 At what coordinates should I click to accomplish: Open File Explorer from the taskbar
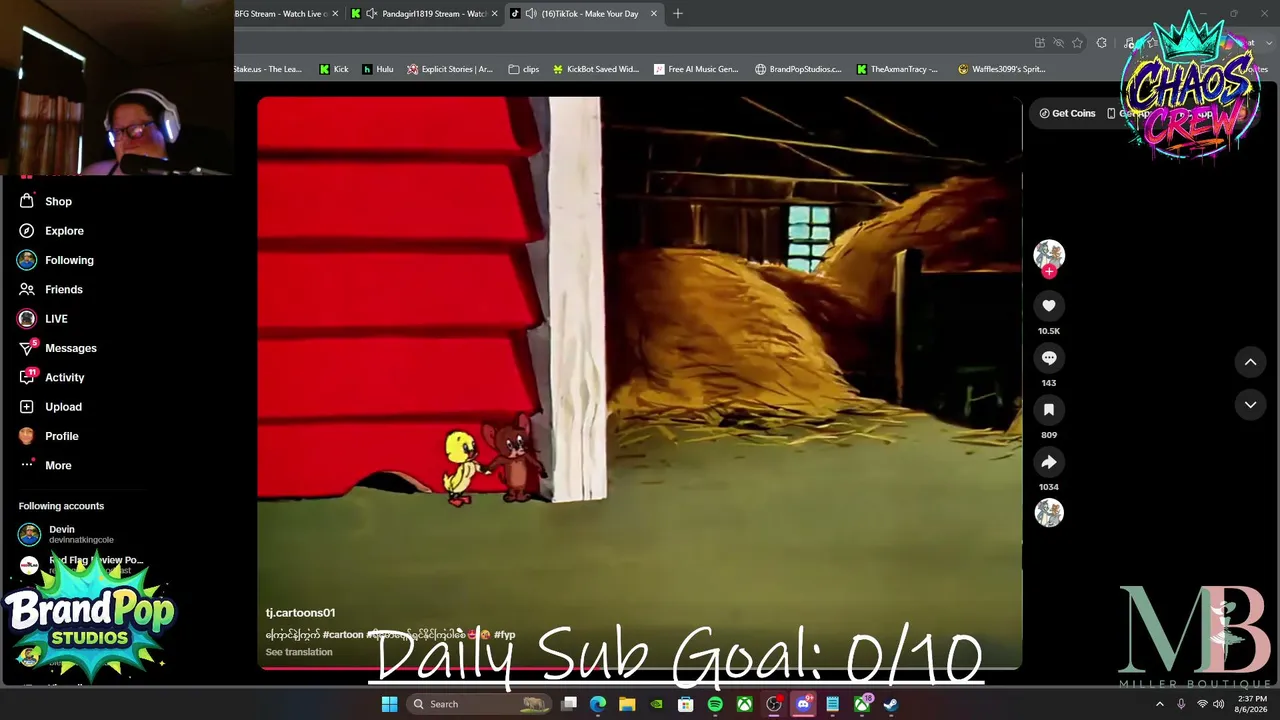tap(627, 704)
